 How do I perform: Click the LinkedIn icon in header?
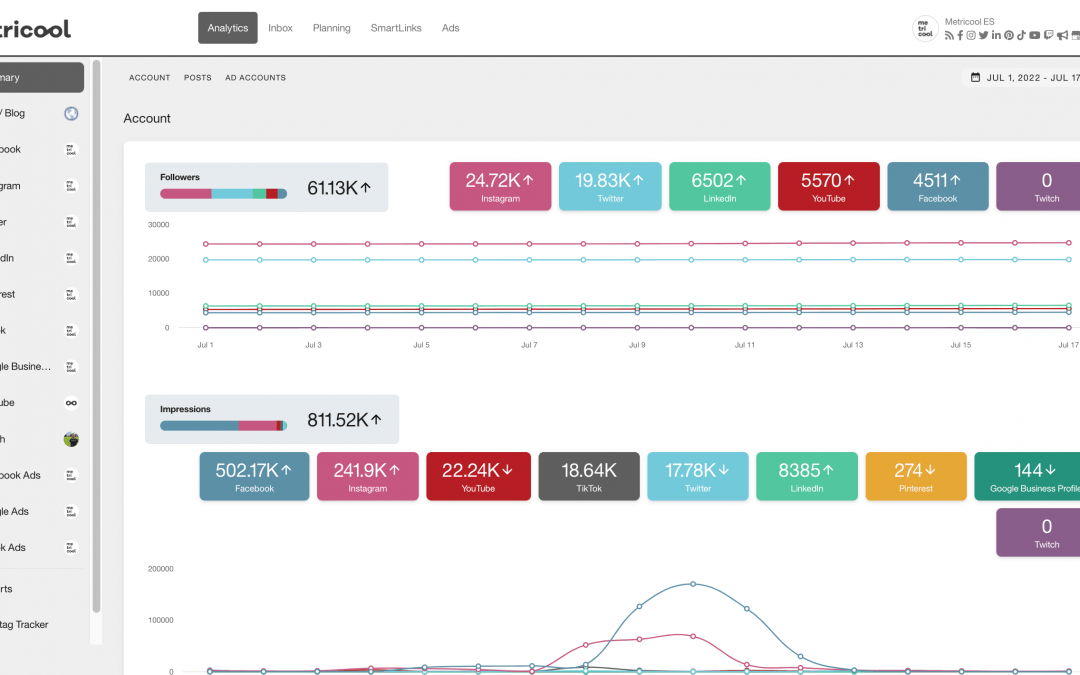[x=996, y=35]
